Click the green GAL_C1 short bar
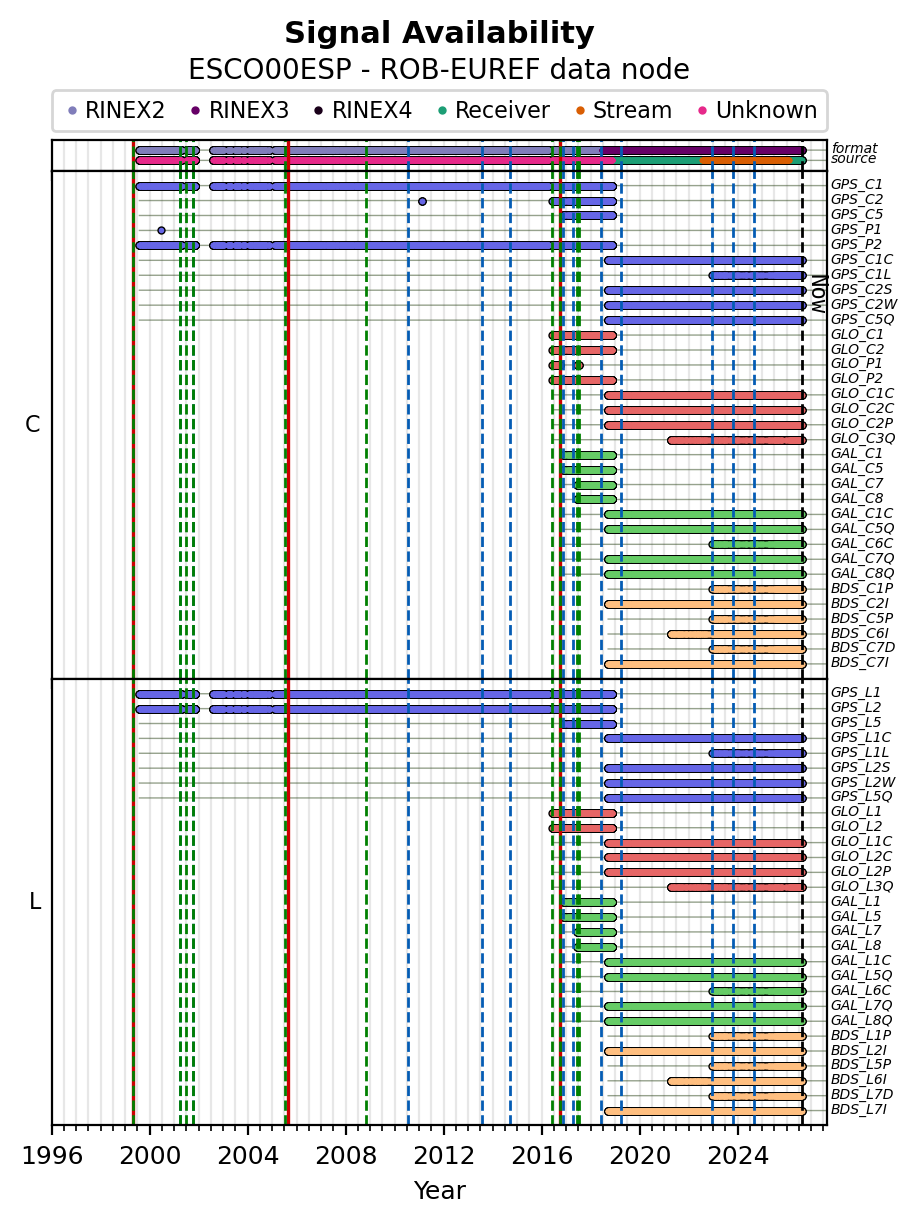 [x=588, y=454]
